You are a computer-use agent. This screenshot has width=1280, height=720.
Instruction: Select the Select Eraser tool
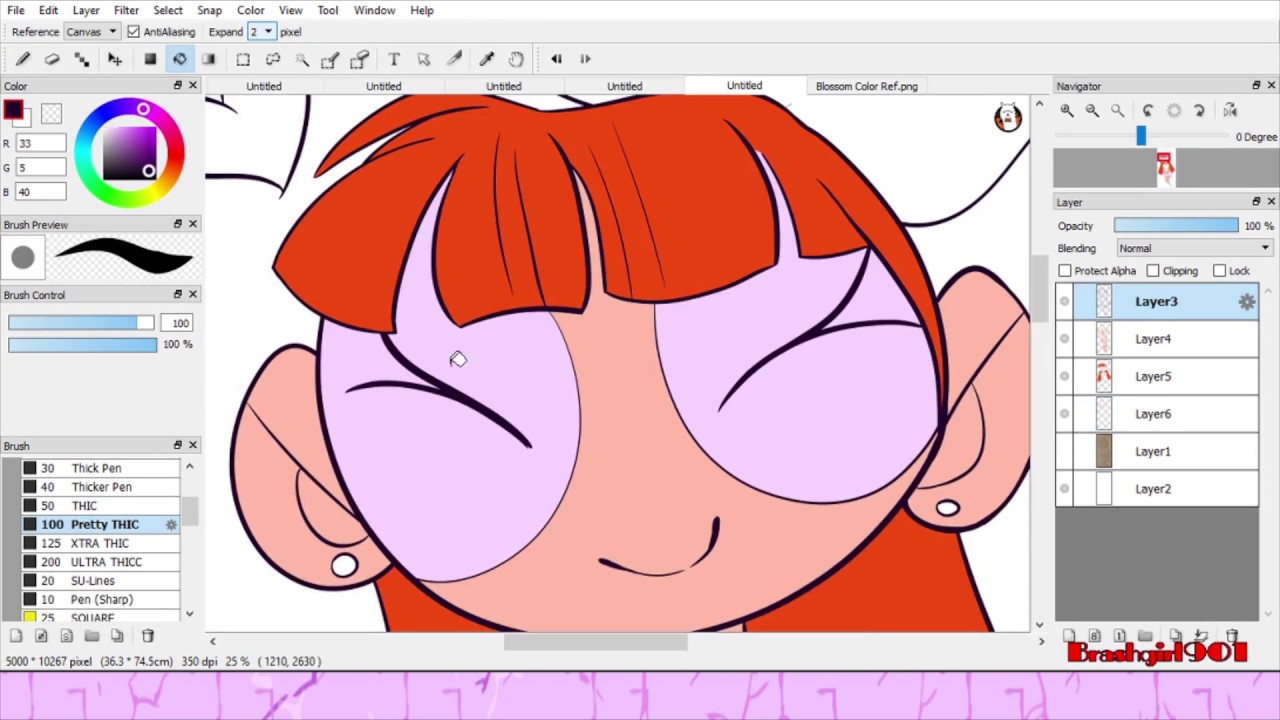click(x=360, y=59)
